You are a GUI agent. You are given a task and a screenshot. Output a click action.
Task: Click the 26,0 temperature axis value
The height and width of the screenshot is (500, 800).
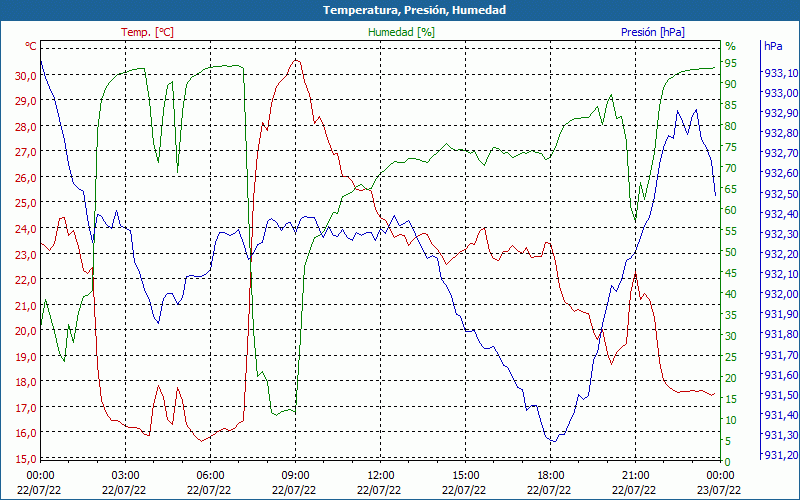26,178
